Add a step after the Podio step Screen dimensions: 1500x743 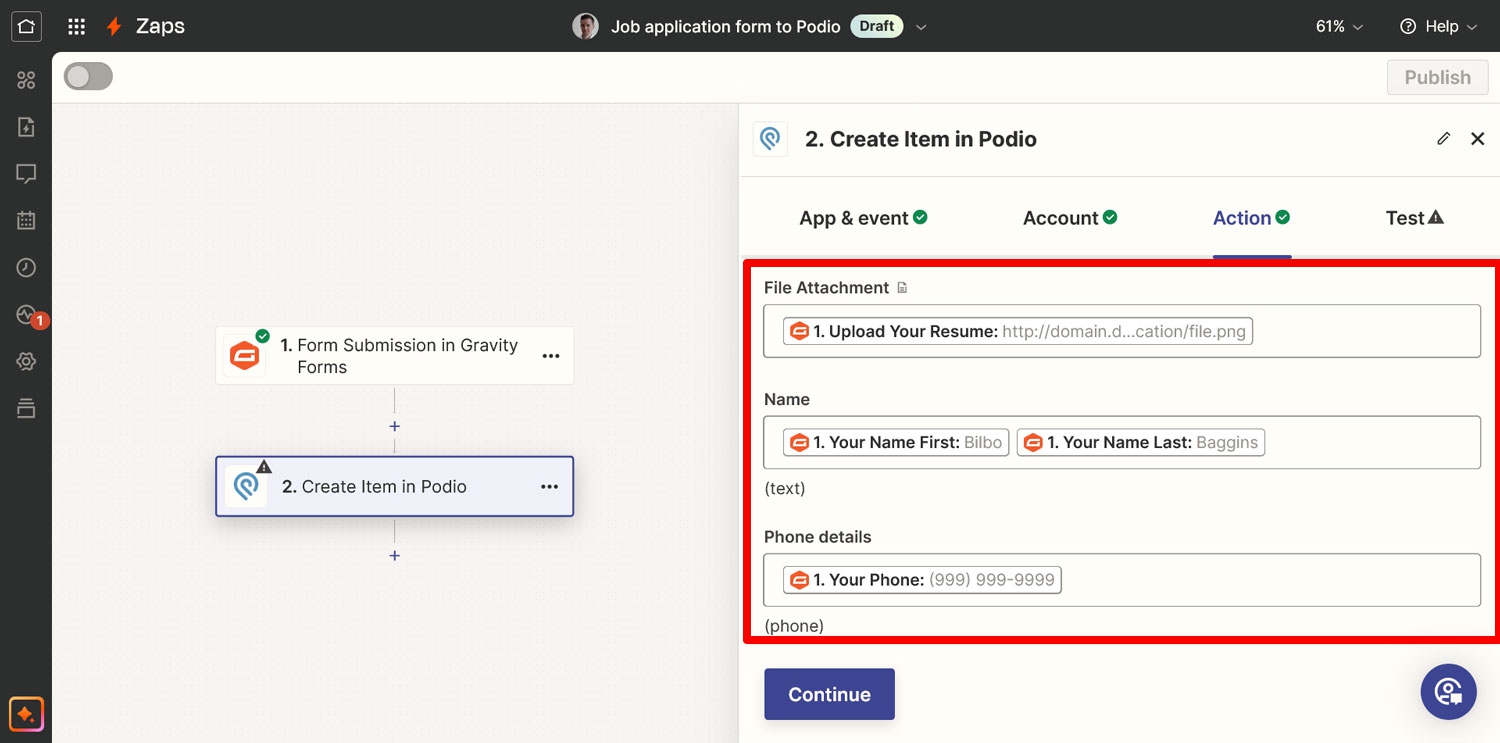(x=394, y=555)
